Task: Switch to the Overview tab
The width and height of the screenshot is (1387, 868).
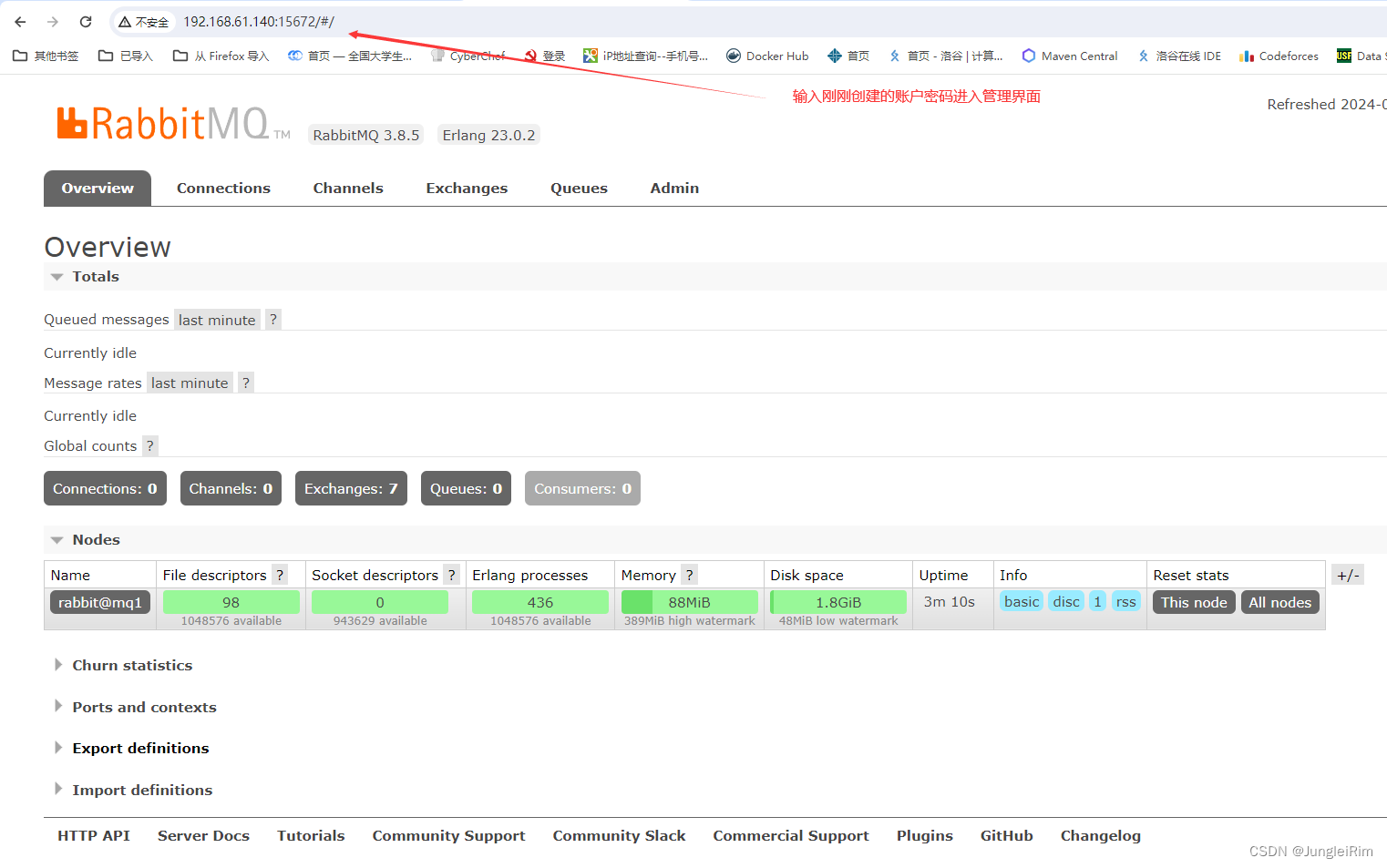Action: (x=98, y=189)
